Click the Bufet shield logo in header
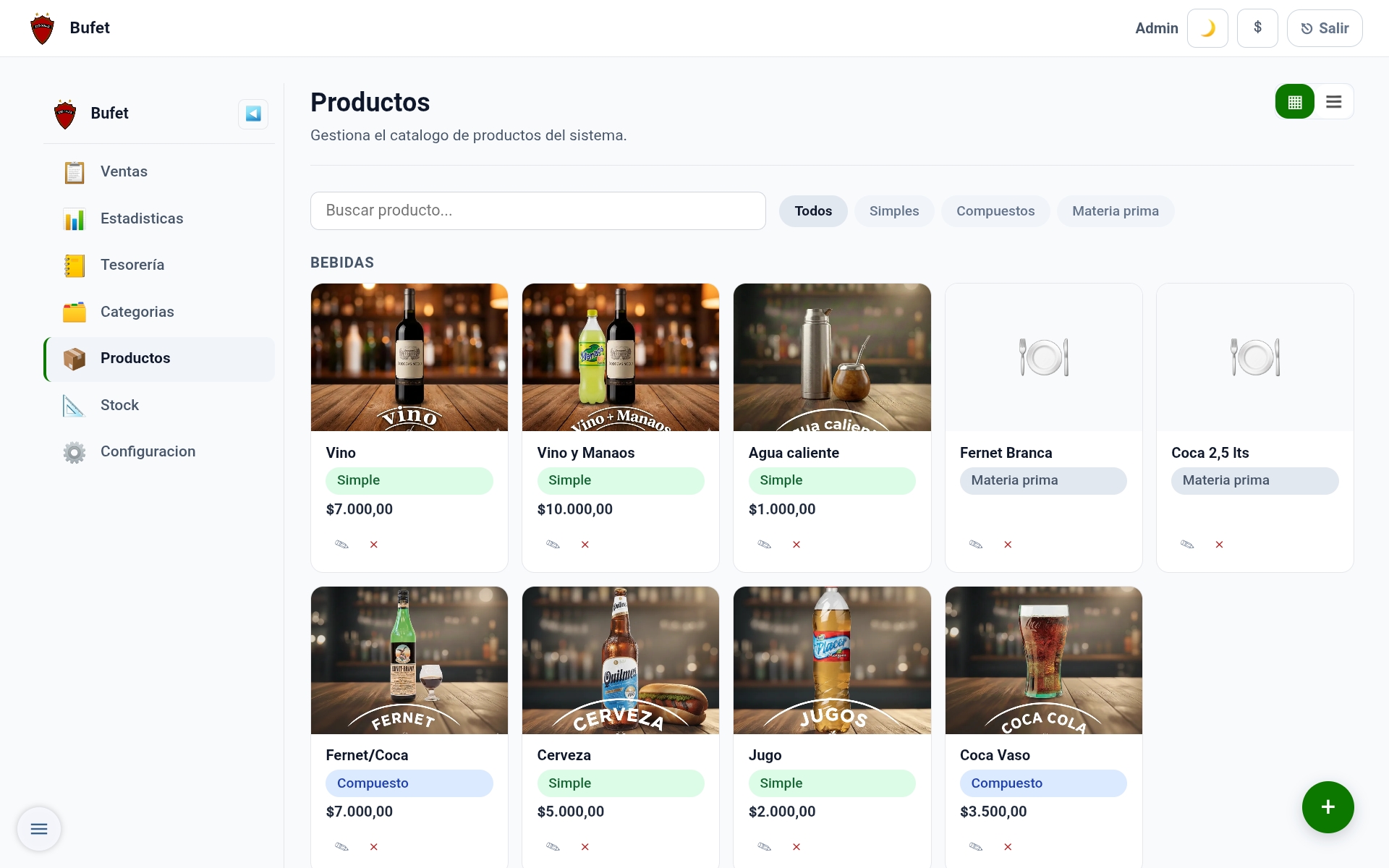This screenshot has width=1389, height=868. [x=43, y=28]
